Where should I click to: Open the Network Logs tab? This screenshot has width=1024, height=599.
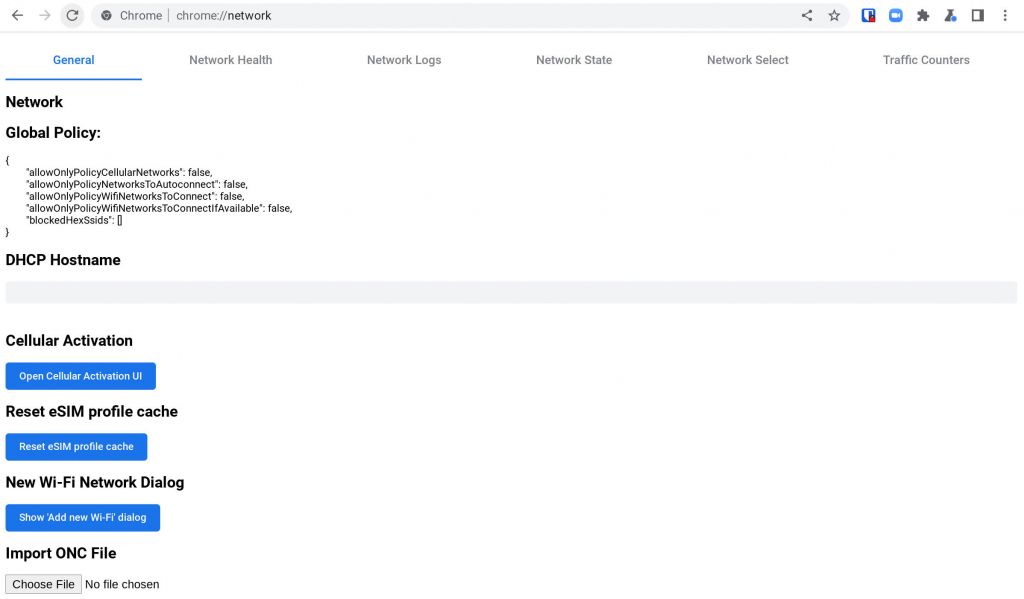pyautogui.click(x=404, y=60)
